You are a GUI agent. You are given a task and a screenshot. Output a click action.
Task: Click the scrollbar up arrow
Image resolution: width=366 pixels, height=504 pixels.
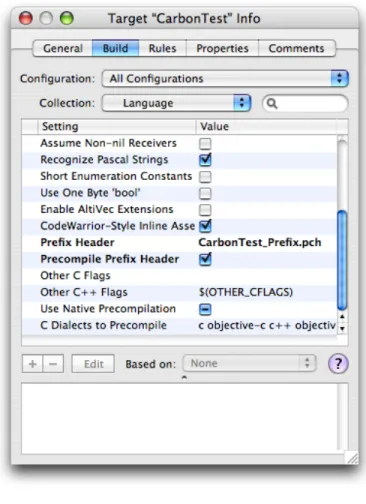click(x=342, y=317)
